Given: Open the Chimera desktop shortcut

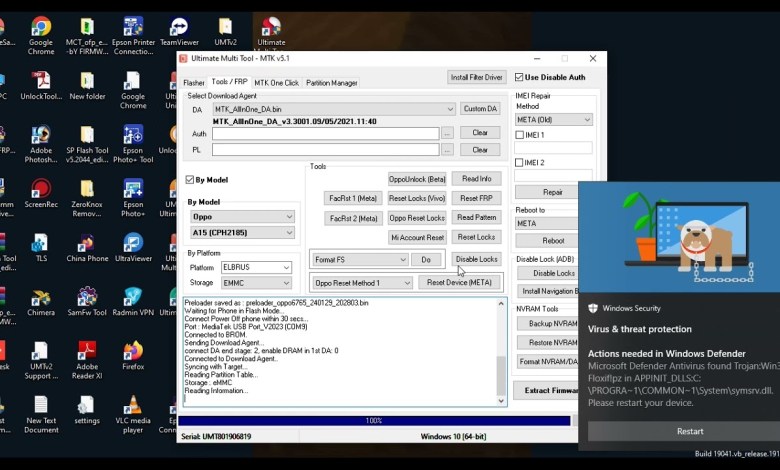Looking at the screenshot, I should [41, 297].
